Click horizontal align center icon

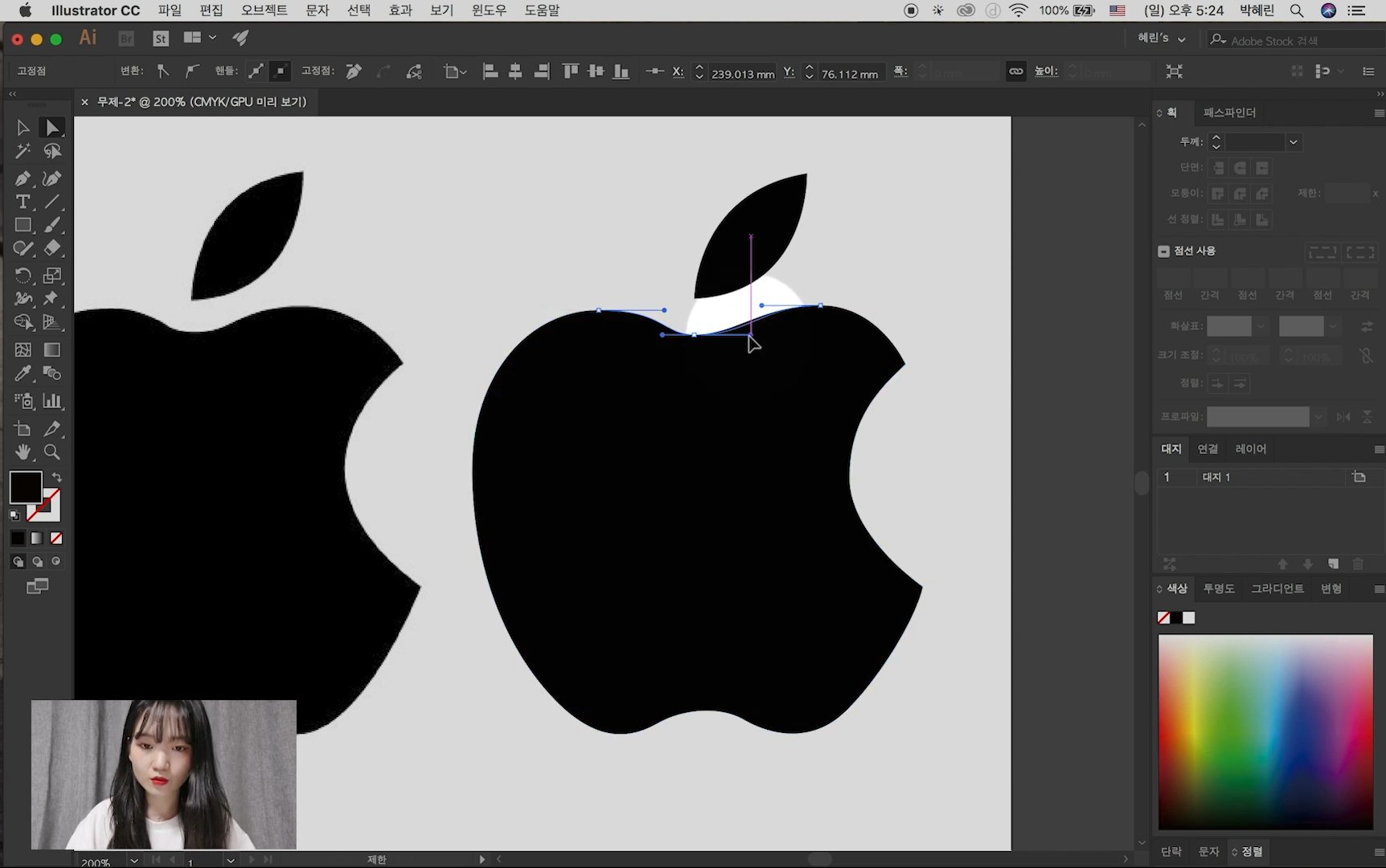(x=515, y=72)
